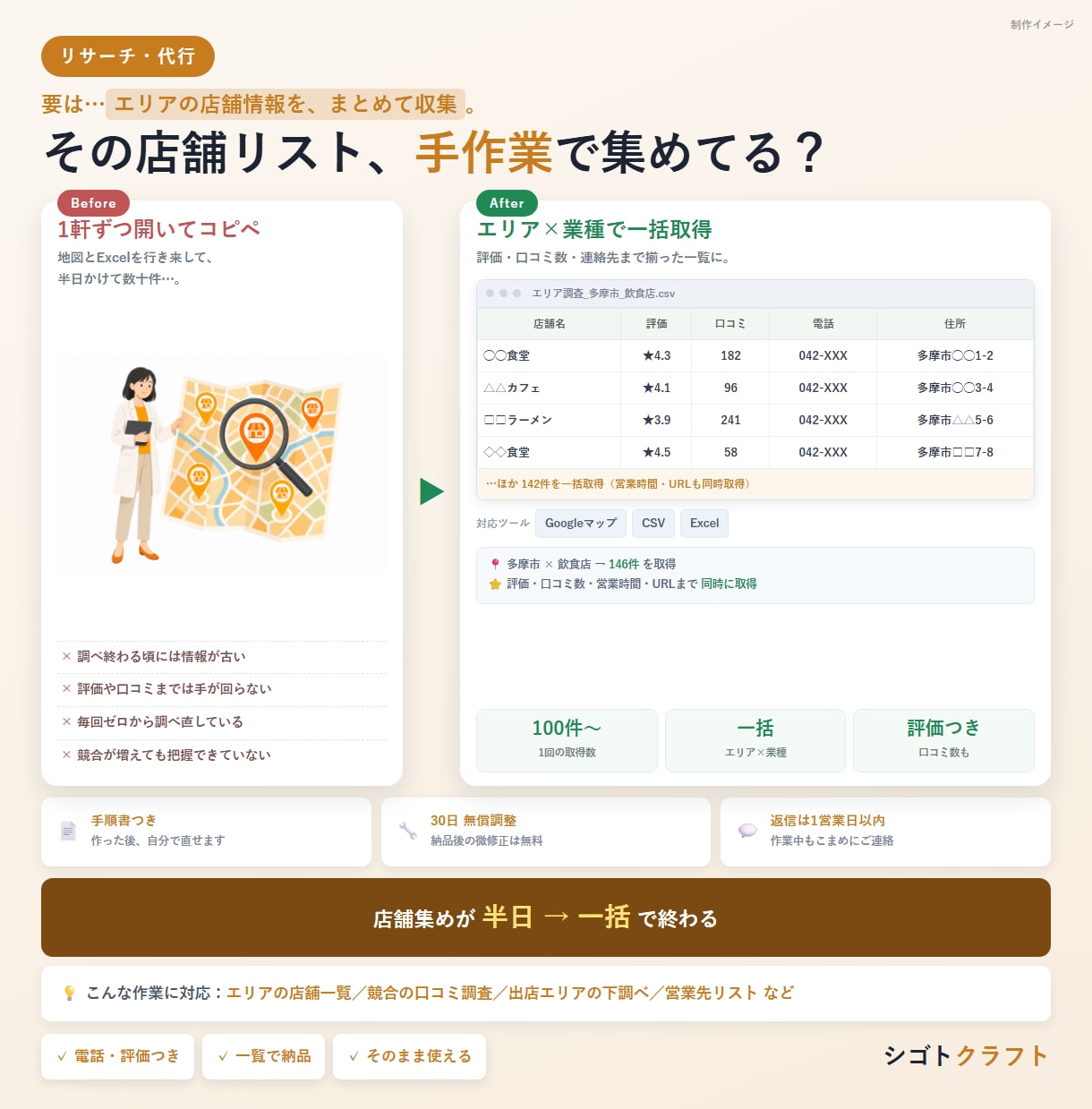Select the CSV tool tag
The height and width of the screenshot is (1109, 1092).
[x=653, y=524]
